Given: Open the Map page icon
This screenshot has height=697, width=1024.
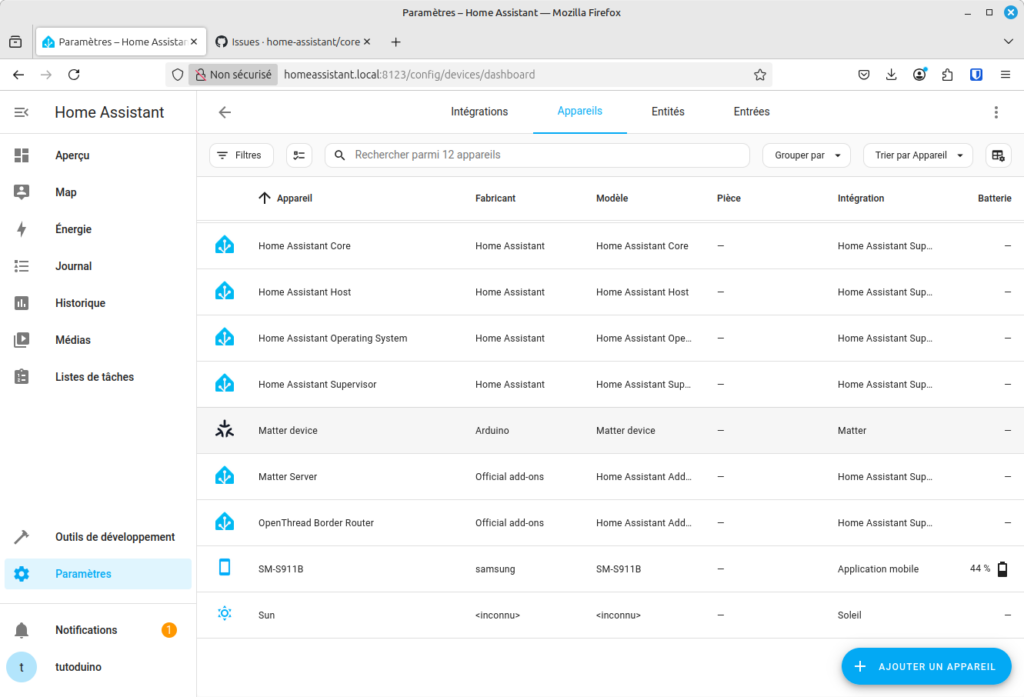Looking at the screenshot, I should pyautogui.click(x=22, y=192).
